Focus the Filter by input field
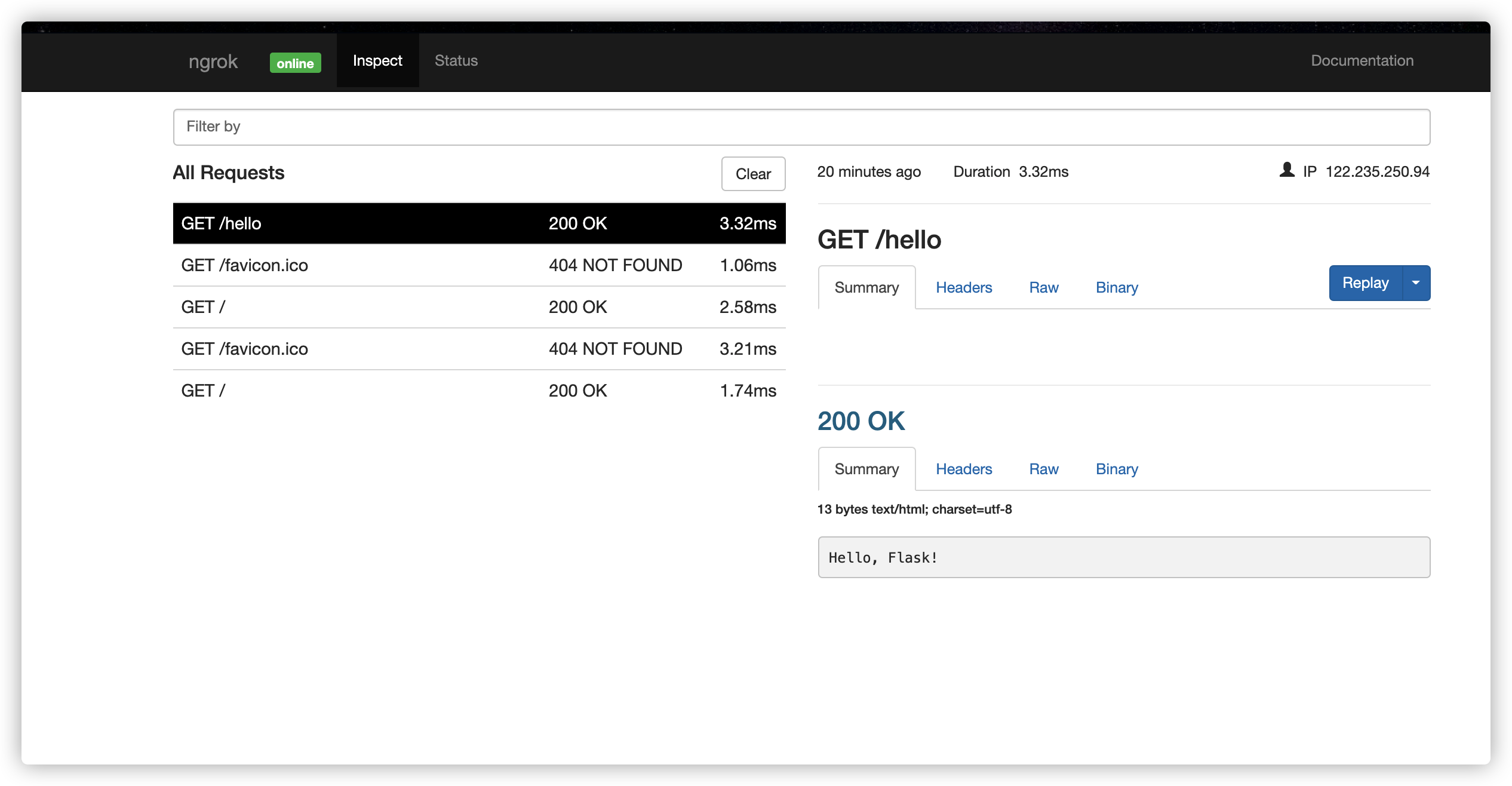This screenshot has width=1512, height=786. [x=801, y=127]
